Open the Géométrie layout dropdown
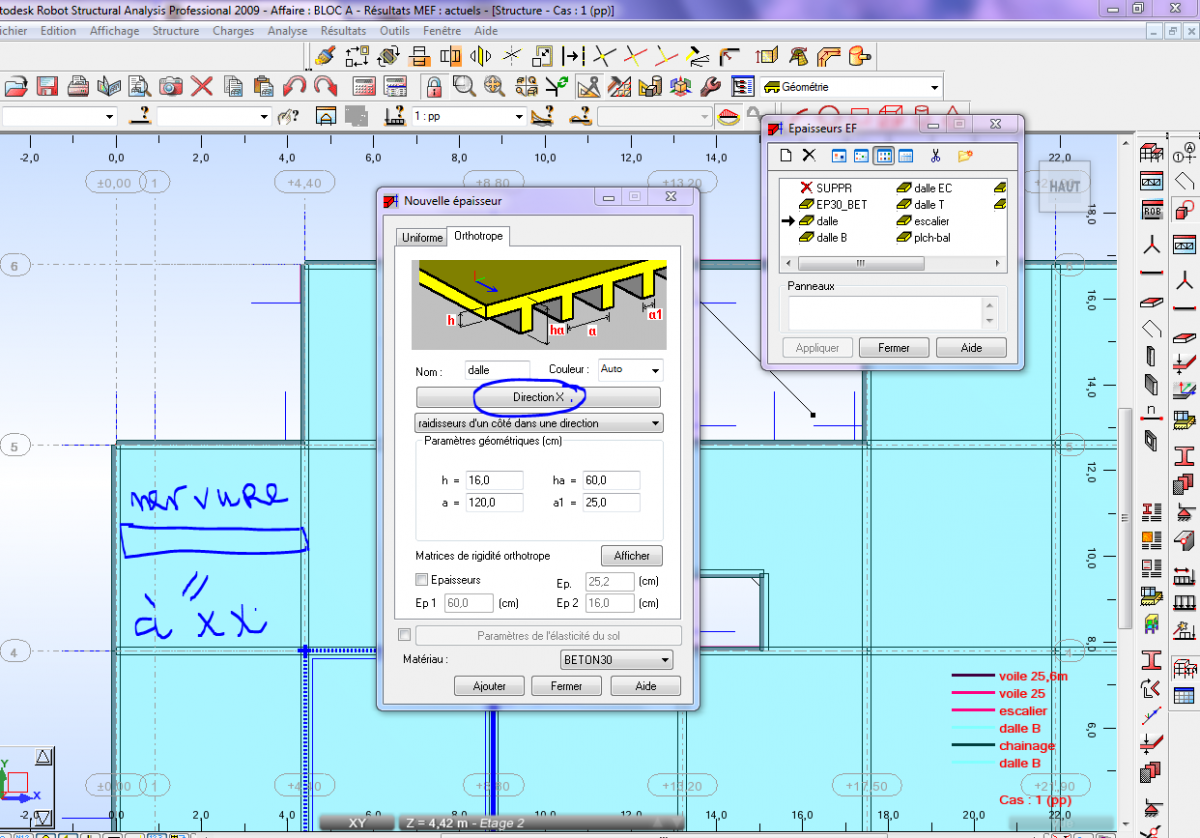The image size is (1200, 838). pyautogui.click(x=851, y=87)
